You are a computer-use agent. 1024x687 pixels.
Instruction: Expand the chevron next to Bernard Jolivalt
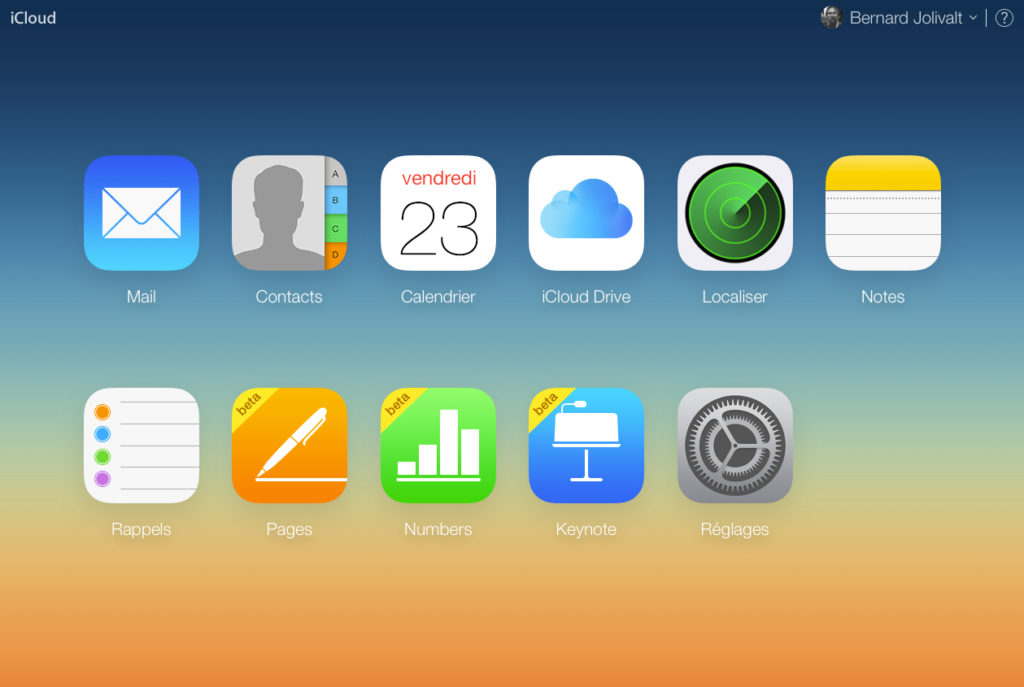point(973,18)
